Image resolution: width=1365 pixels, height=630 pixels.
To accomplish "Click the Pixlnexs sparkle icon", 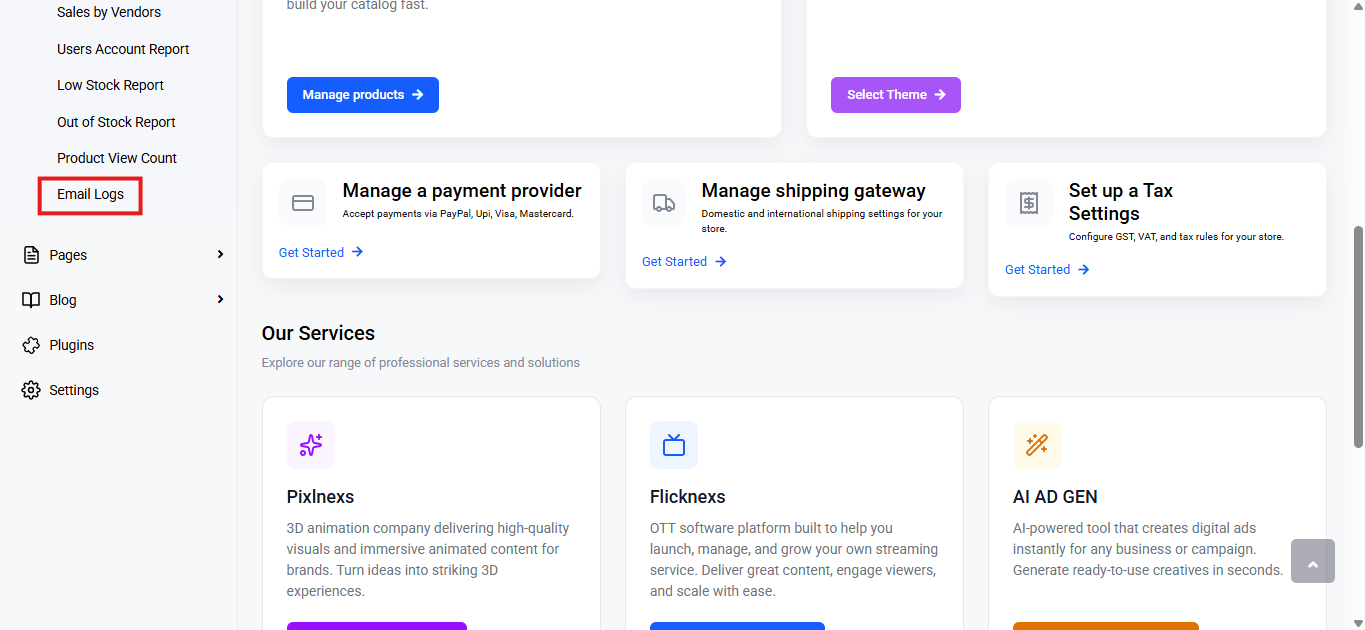I will 311,445.
